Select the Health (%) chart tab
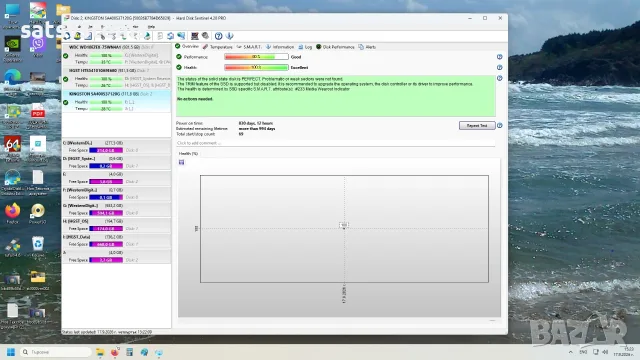Screen dimensions: 640x360 pyautogui.click(x=188, y=153)
